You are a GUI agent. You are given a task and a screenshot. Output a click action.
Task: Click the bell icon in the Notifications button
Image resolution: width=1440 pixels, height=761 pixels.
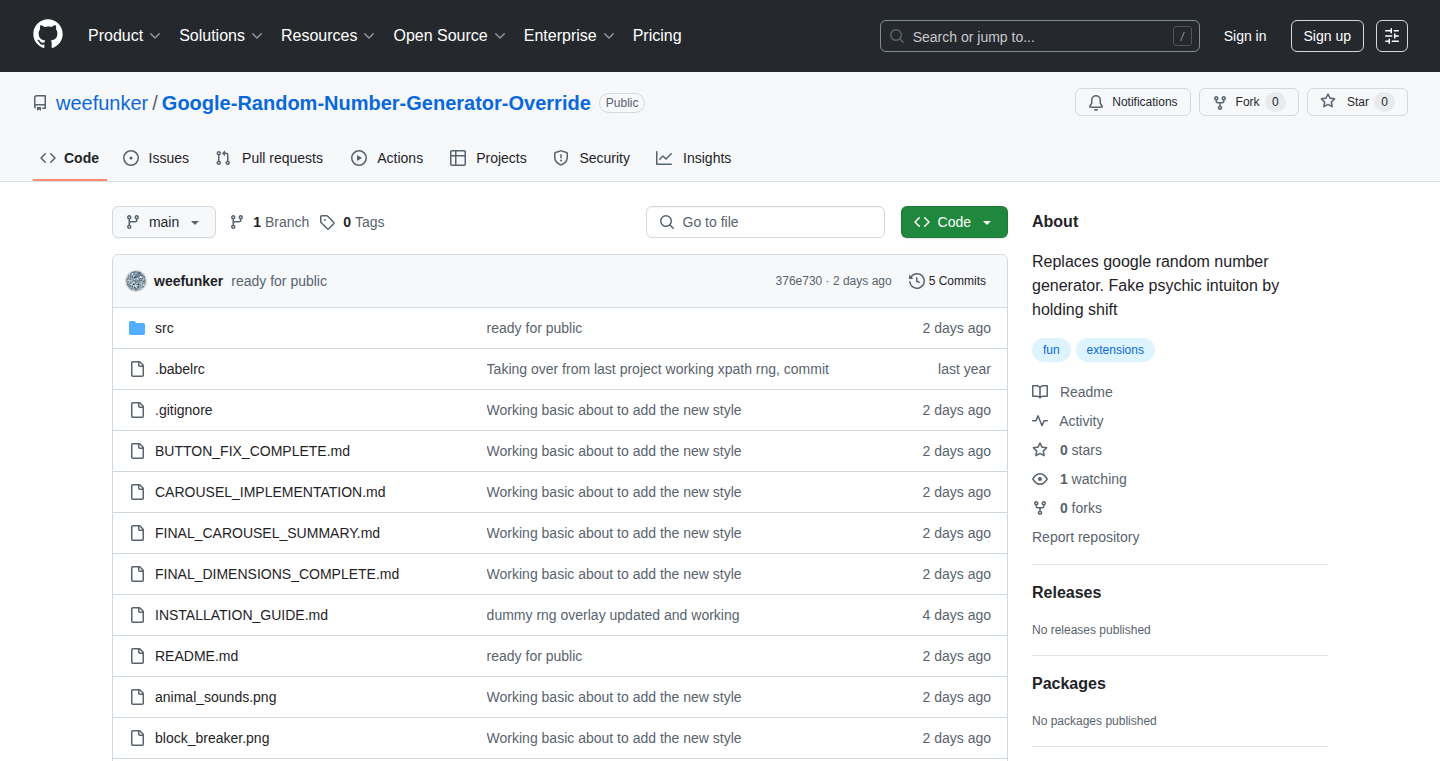(1096, 102)
